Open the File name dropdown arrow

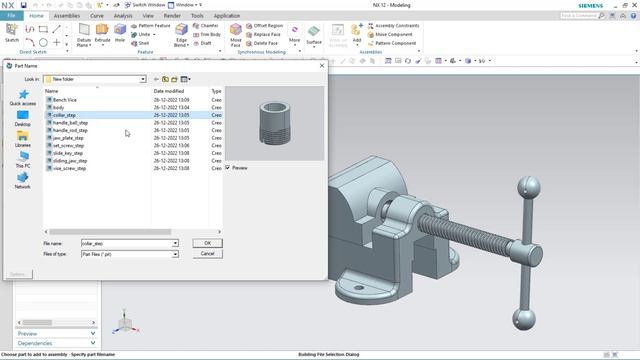tap(175, 243)
